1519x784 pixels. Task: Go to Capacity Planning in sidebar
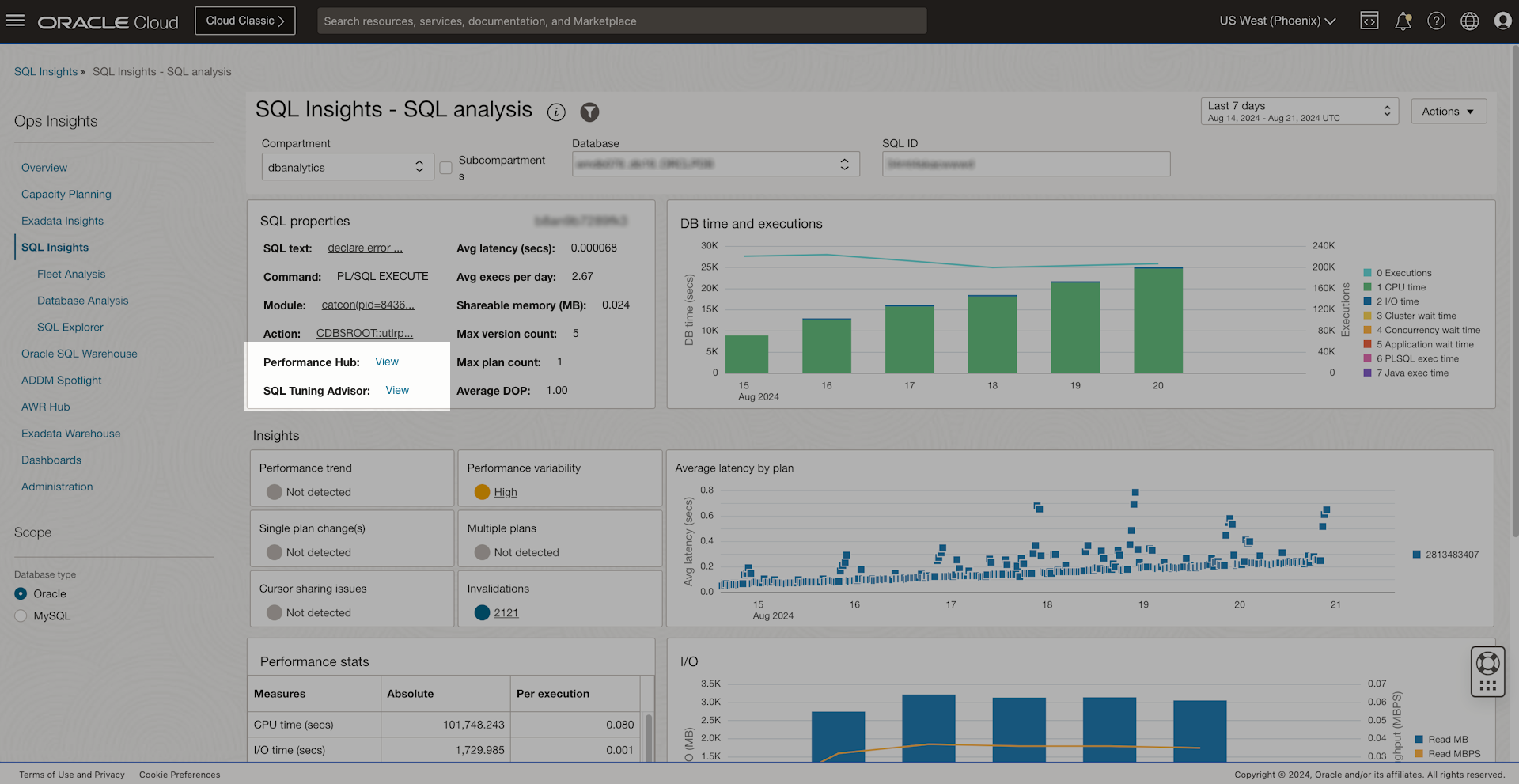(66, 195)
